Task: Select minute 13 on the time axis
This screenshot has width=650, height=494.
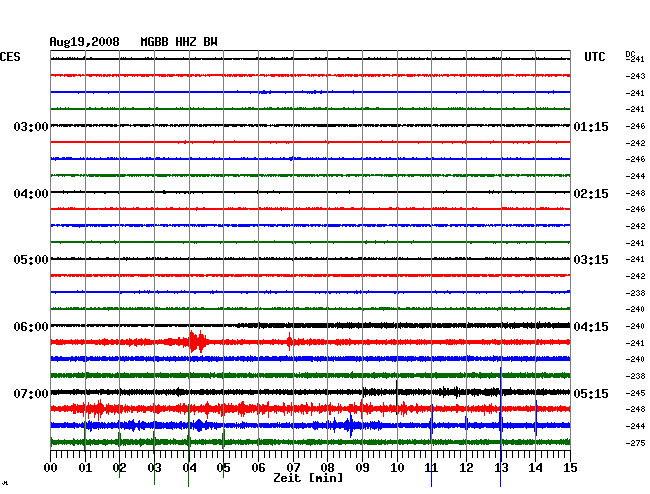Action: pos(501,468)
